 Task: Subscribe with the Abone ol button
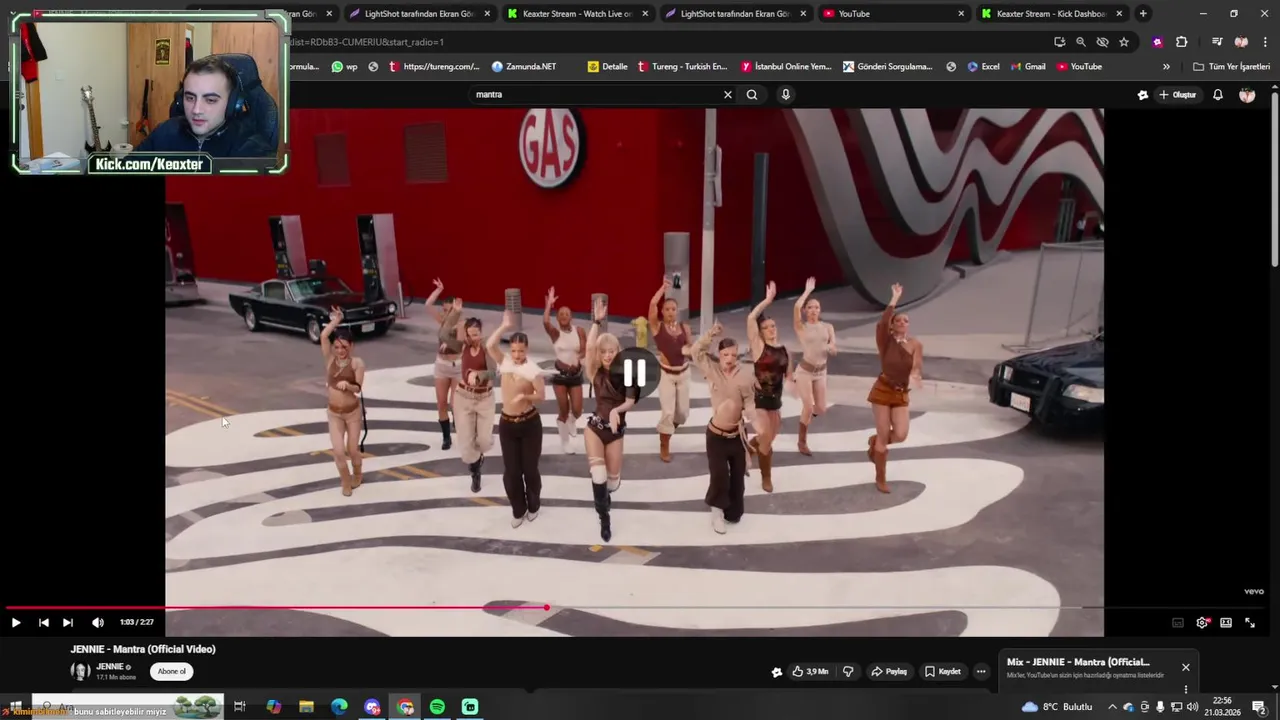(172, 671)
